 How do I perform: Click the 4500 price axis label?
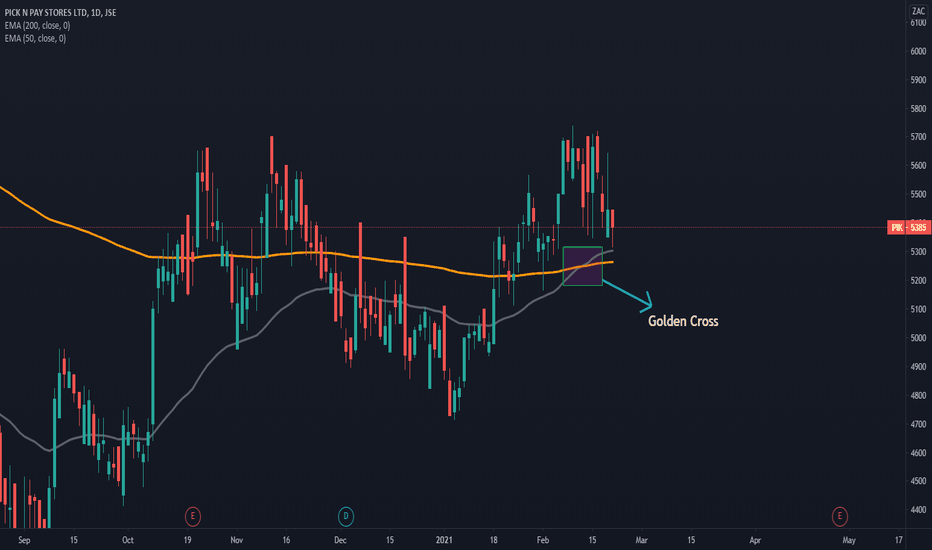pos(918,481)
